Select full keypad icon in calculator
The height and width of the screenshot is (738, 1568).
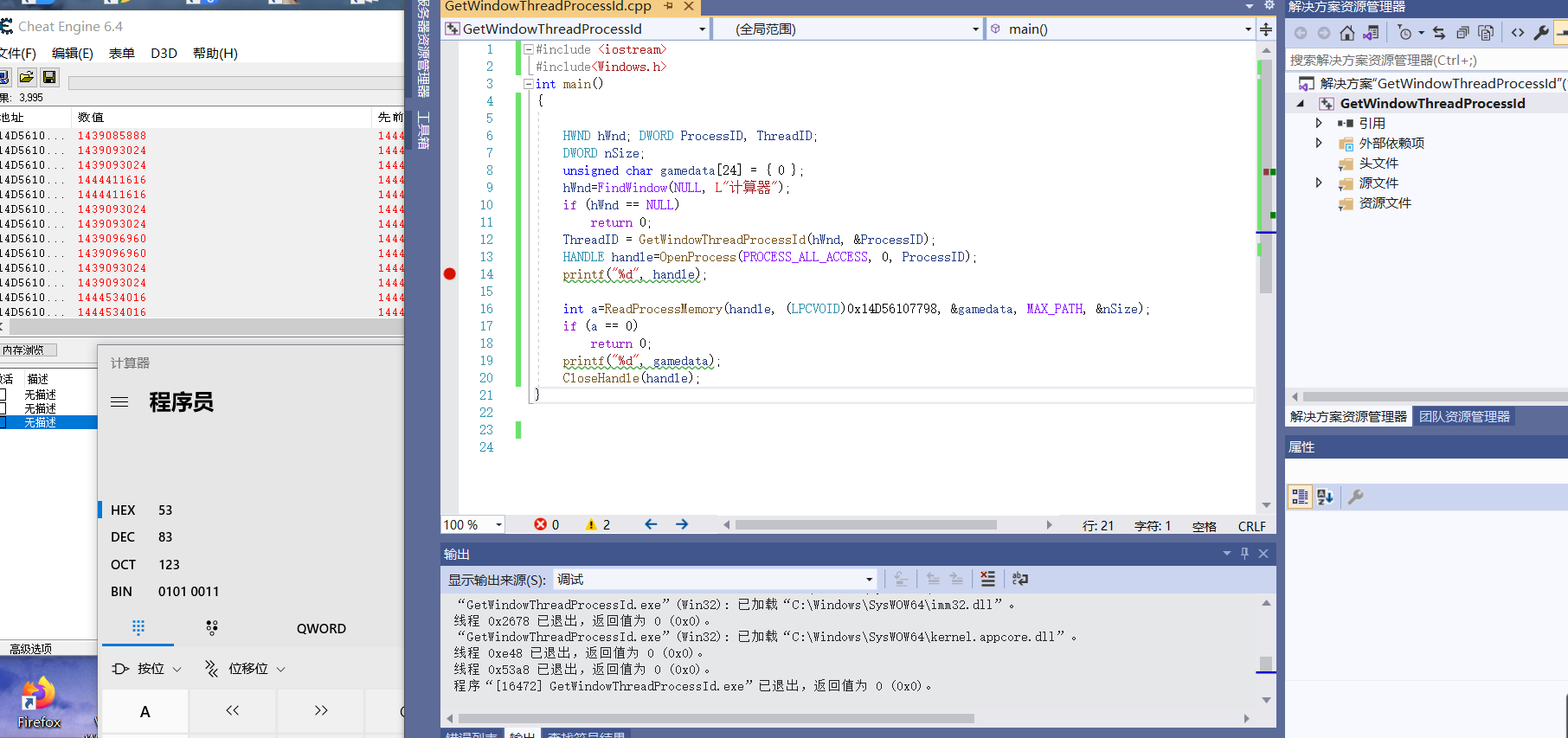coord(138,628)
